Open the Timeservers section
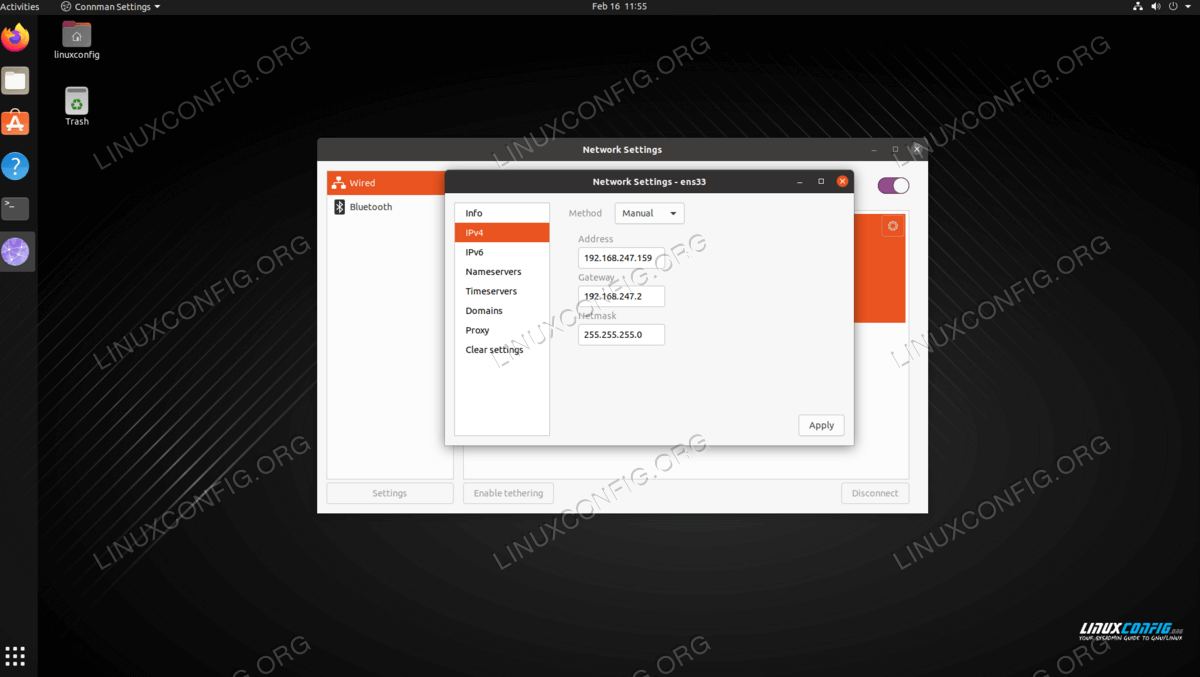 pos(502,291)
